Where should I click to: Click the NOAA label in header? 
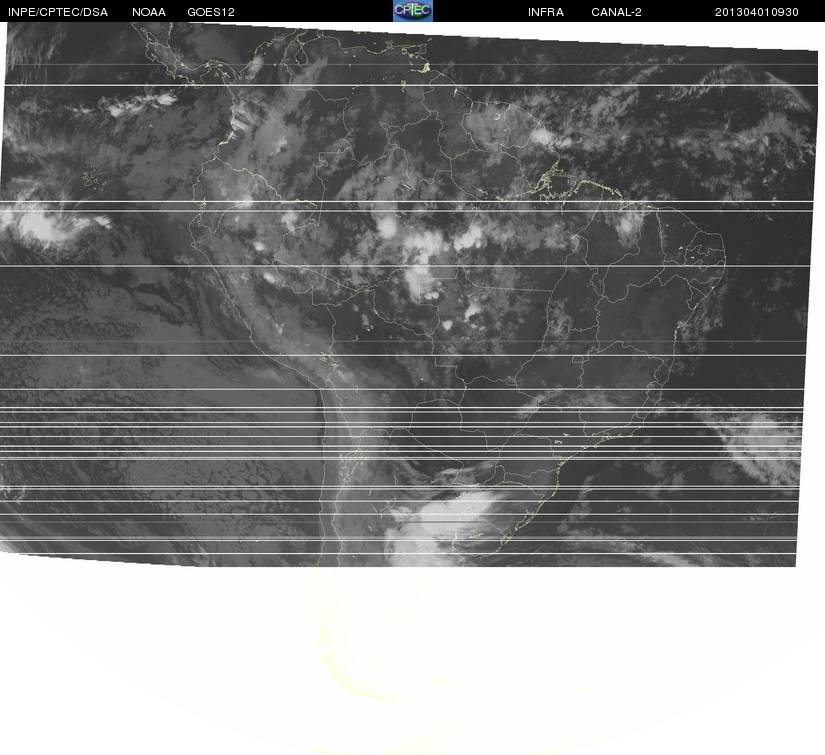click(x=149, y=12)
